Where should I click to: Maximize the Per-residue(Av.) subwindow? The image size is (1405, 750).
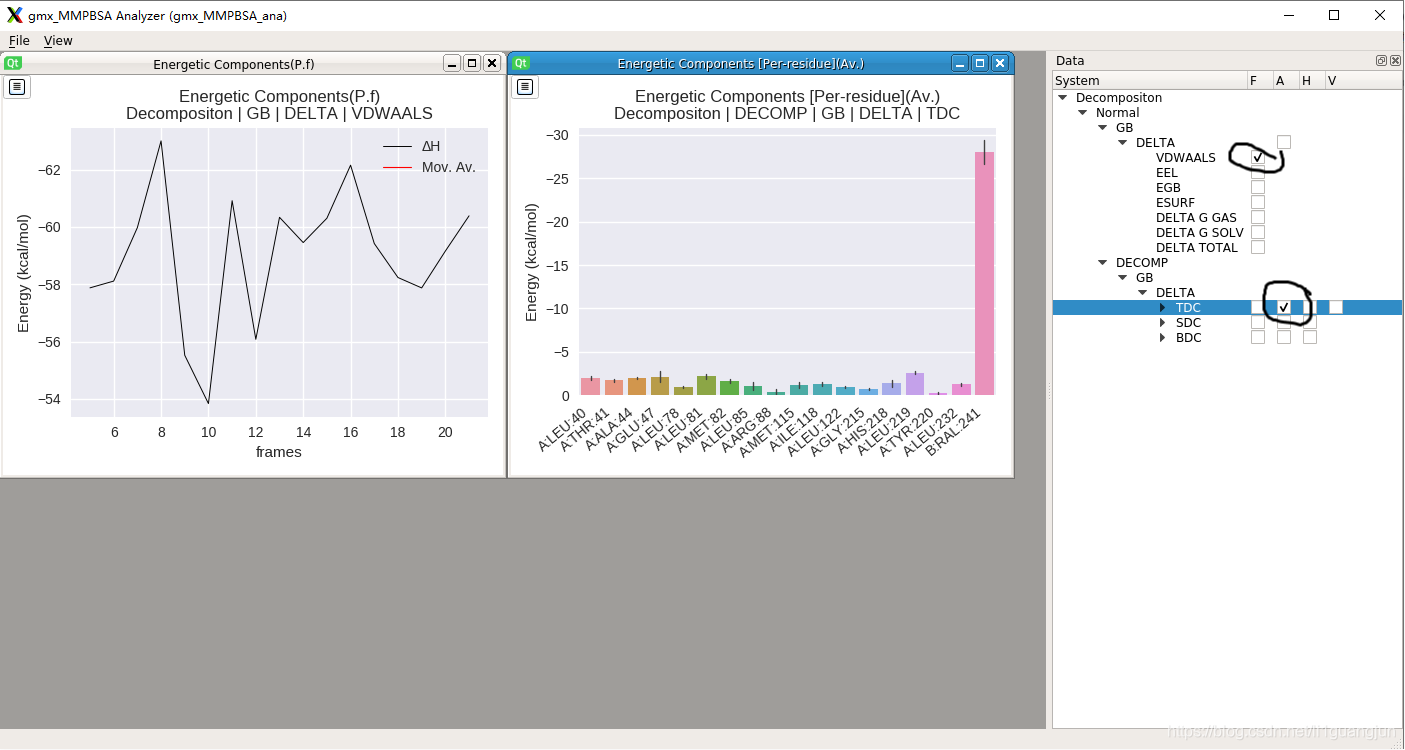tap(980, 63)
